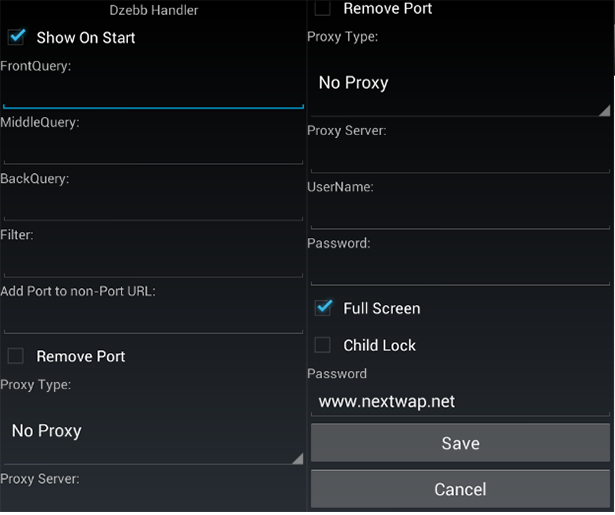615x515 pixels.
Task: Focus the Add Port to non-Port URL field
Action: (152, 319)
